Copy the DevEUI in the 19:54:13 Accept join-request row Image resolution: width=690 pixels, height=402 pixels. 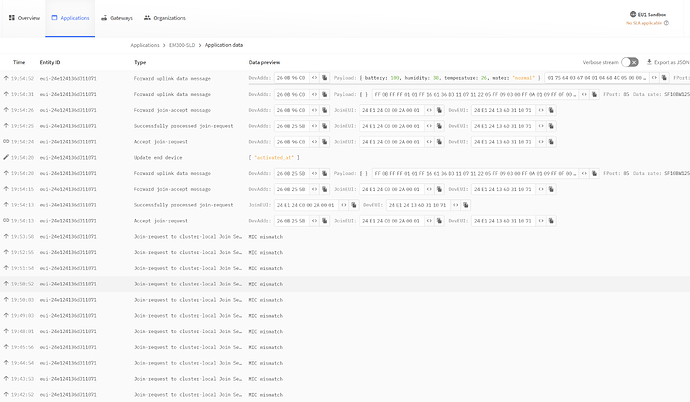(551, 221)
